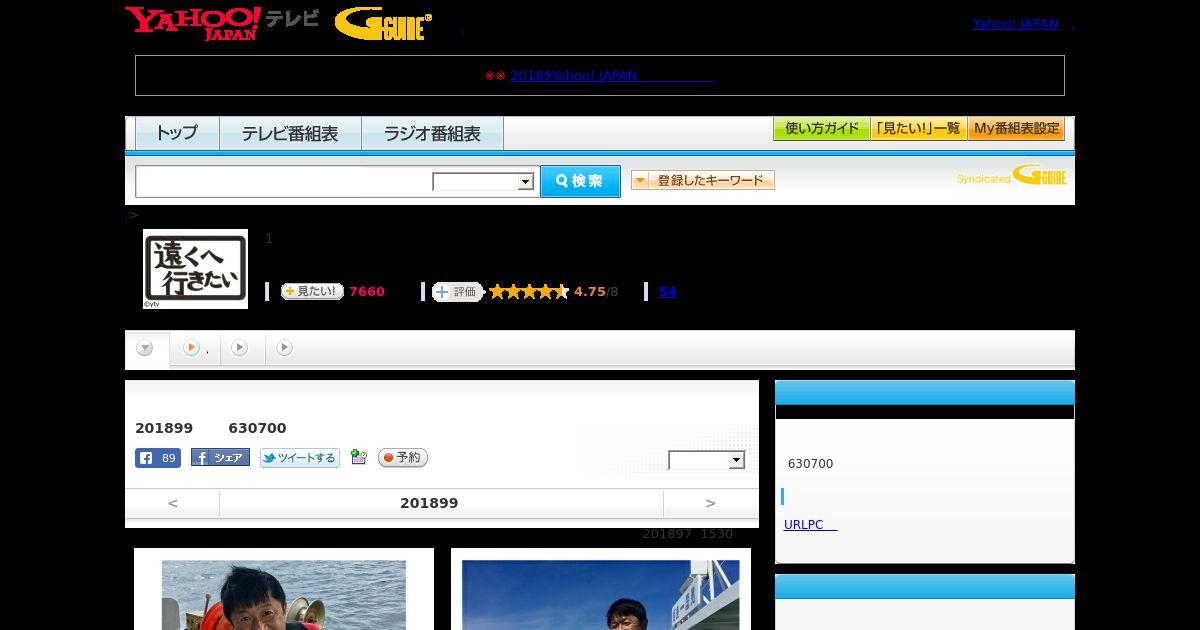Screen dimensions: 1200x630
Task: Click the blue 検索 search button
Action: click(x=580, y=181)
